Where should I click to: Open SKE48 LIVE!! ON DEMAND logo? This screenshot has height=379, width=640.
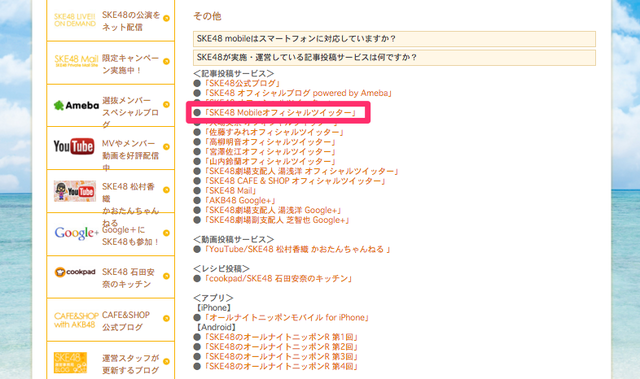(x=75, y=20)
